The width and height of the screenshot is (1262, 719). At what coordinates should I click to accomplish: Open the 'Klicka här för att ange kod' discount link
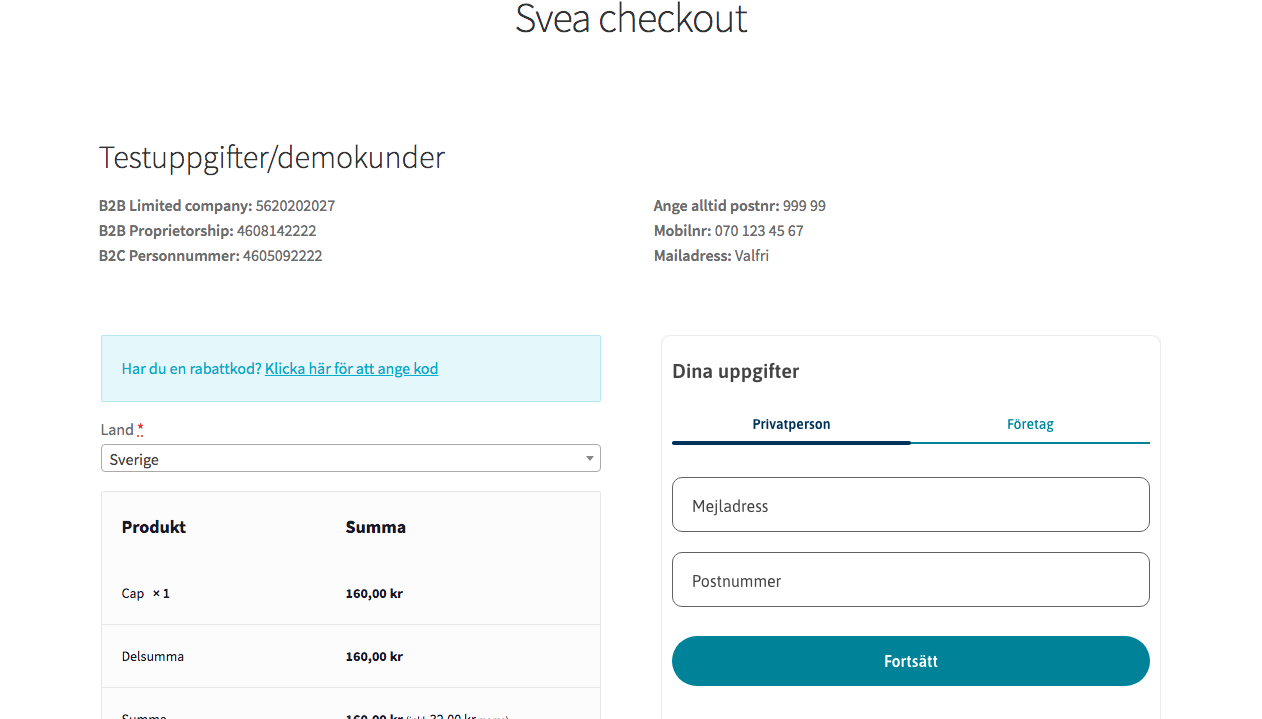(351, 368)
